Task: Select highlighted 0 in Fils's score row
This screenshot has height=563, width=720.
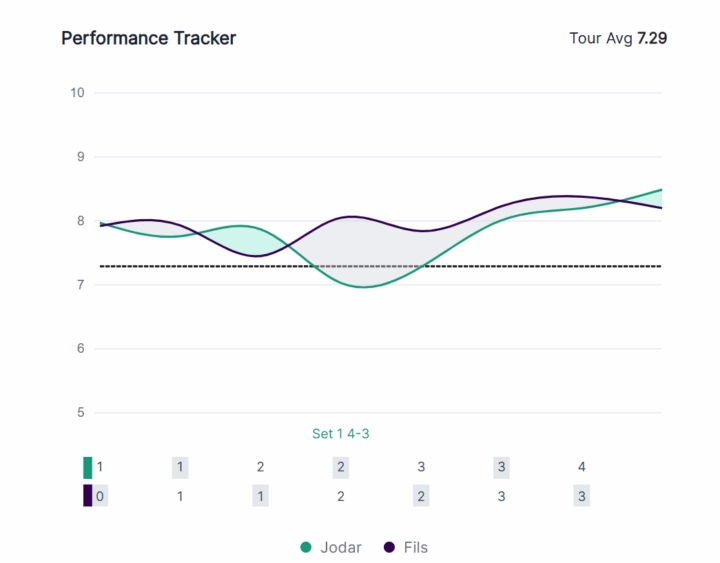Action: (100, 496)
